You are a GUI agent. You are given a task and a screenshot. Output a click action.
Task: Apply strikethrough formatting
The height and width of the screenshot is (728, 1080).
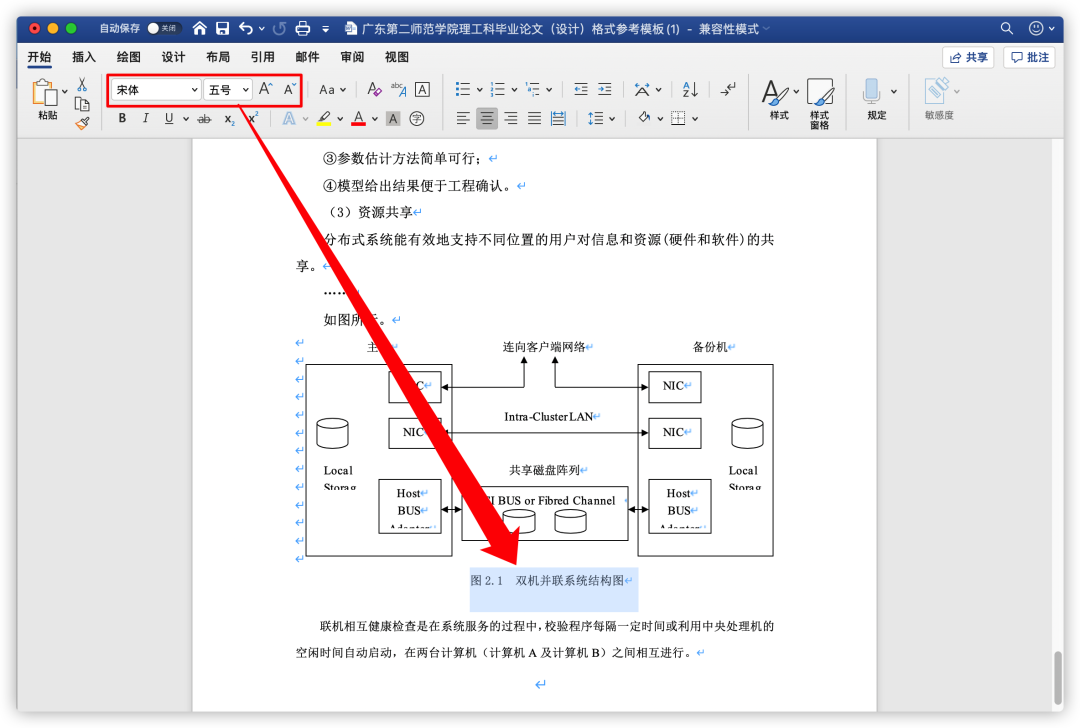pos(204,118)
